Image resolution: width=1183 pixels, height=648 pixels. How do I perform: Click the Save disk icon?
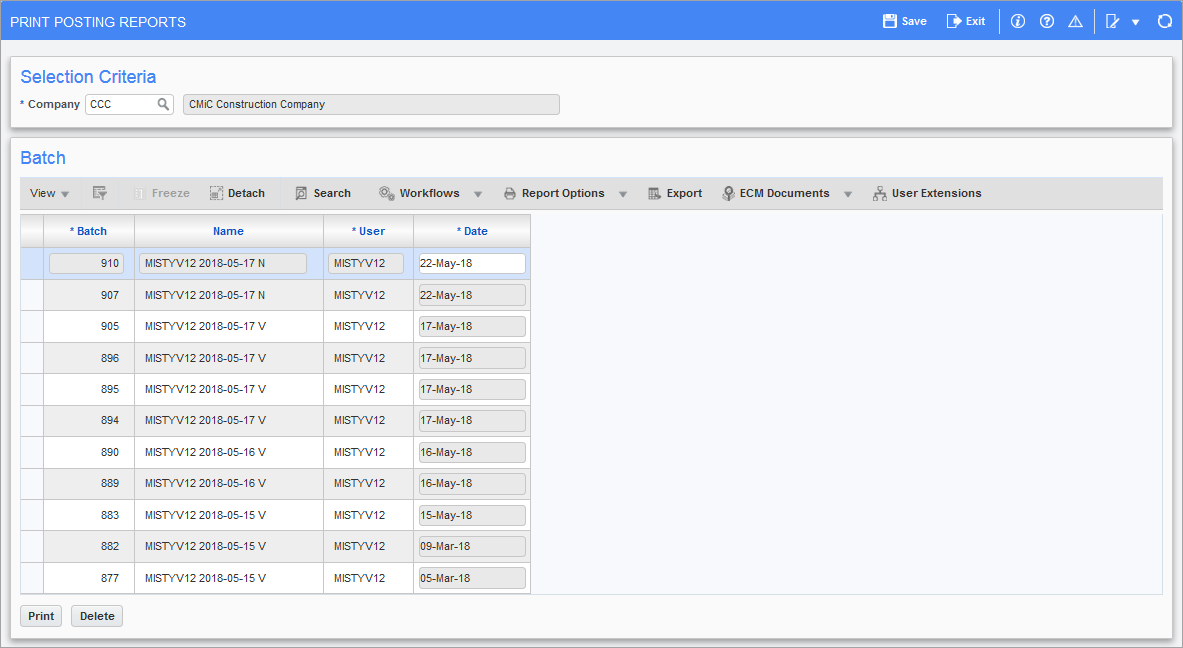(x=890, y=21)
